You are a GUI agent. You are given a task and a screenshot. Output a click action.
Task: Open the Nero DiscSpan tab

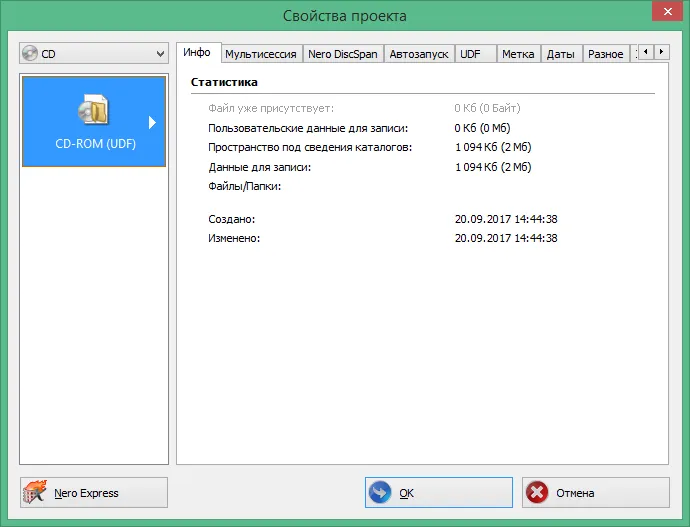(343, 54)
